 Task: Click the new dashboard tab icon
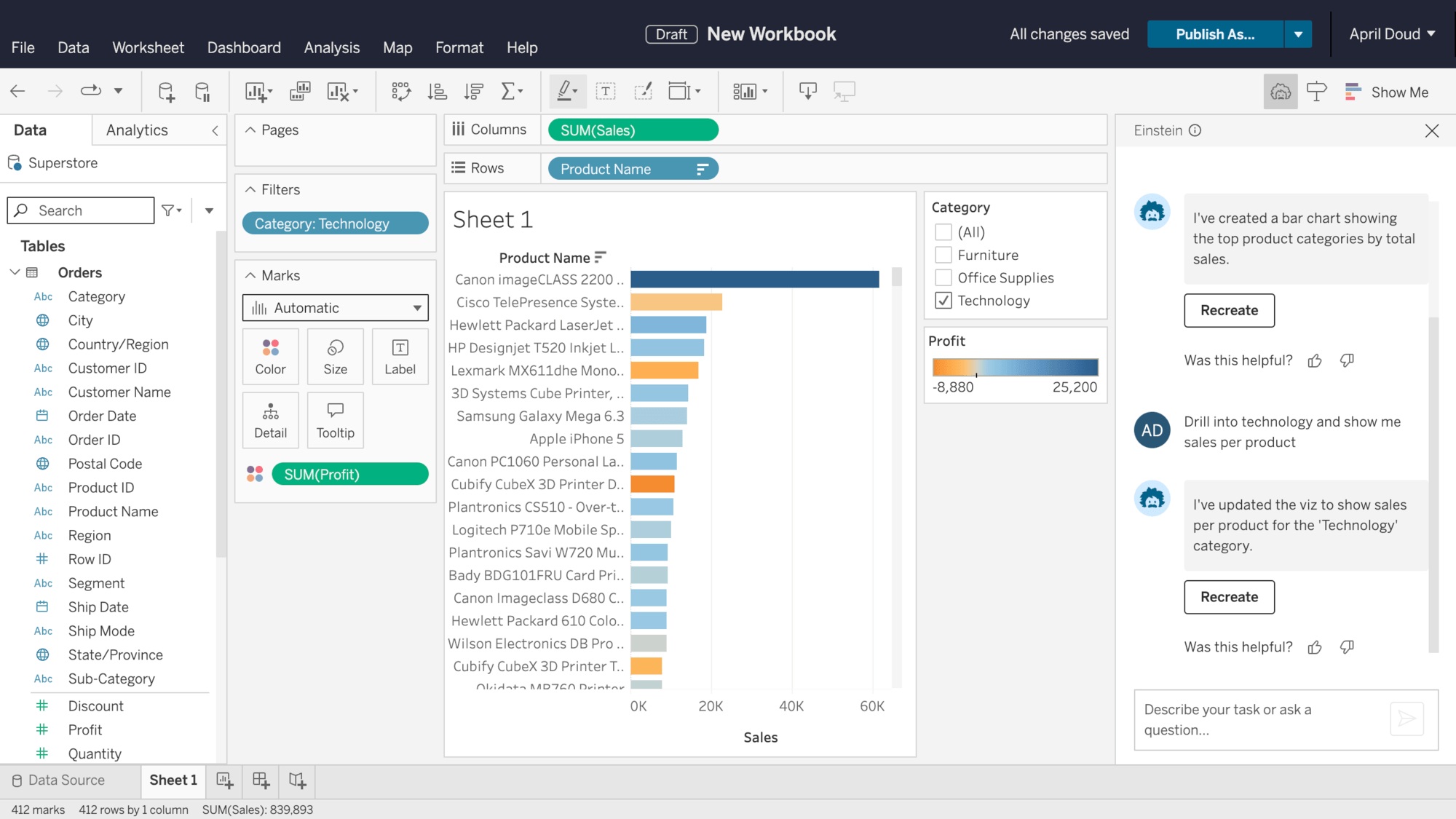coord(261,780)
